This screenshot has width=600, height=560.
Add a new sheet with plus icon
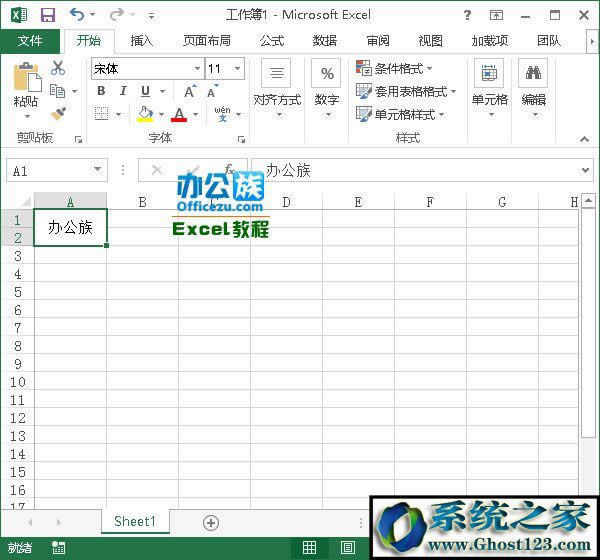(x=210, y=522)
